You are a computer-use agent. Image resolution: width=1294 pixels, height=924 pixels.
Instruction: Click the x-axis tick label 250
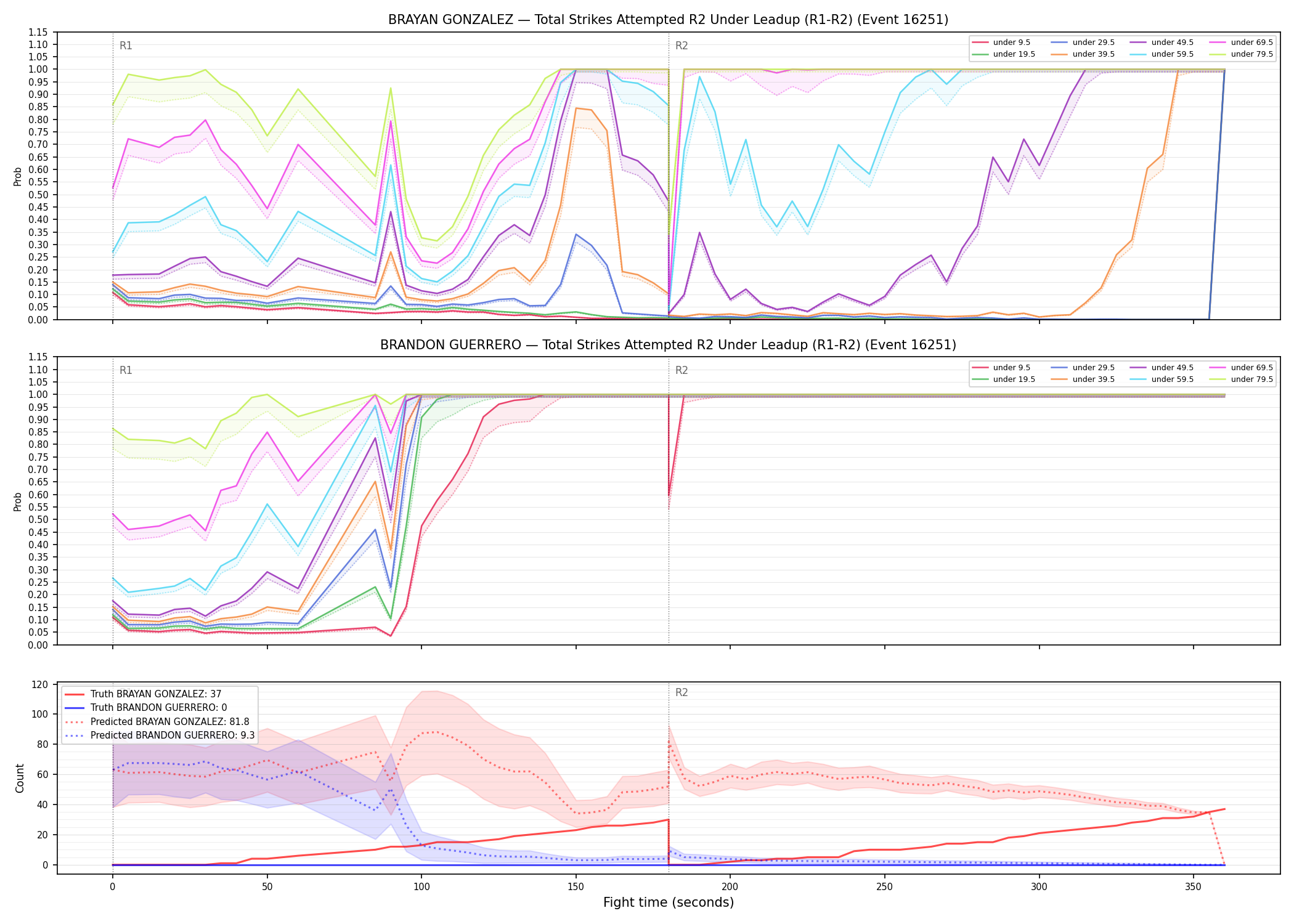pyautogui.click(x=885, y=887)
